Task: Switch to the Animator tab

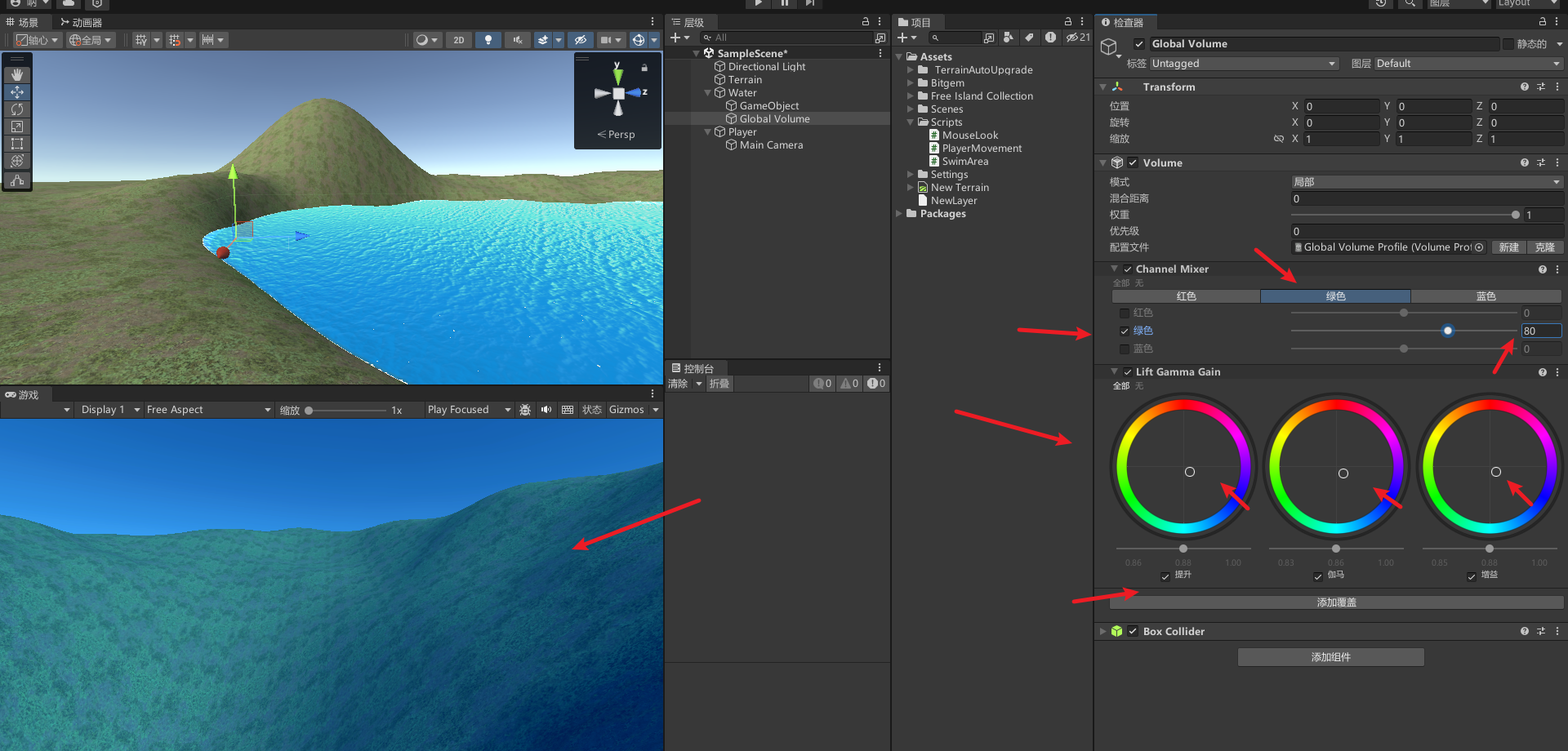Action: point(82,22)
